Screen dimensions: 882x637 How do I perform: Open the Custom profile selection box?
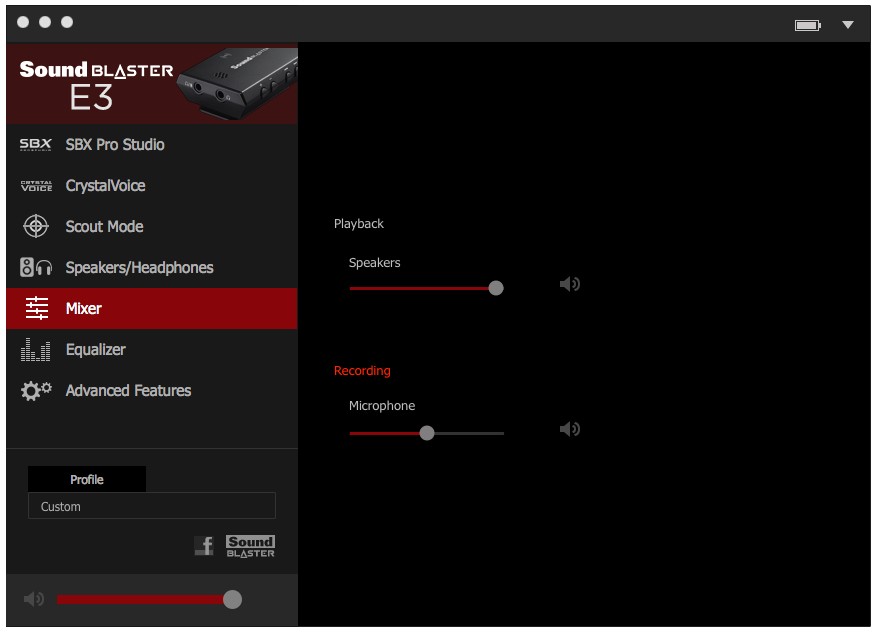click(x=151, y=506)
